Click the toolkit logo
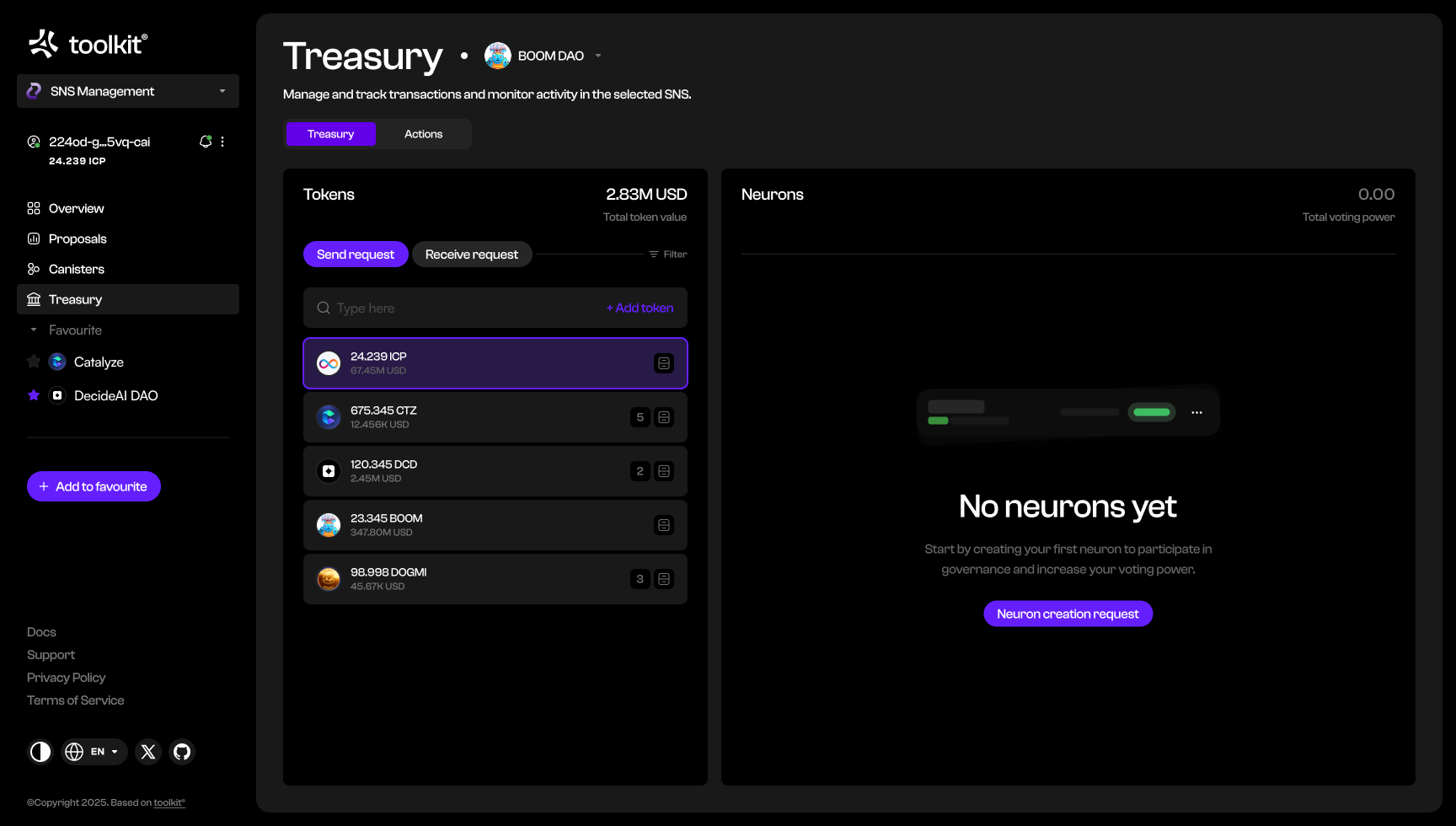This screenshot has height=826, width=1456. pyautogui.click(x=88, y=44)
